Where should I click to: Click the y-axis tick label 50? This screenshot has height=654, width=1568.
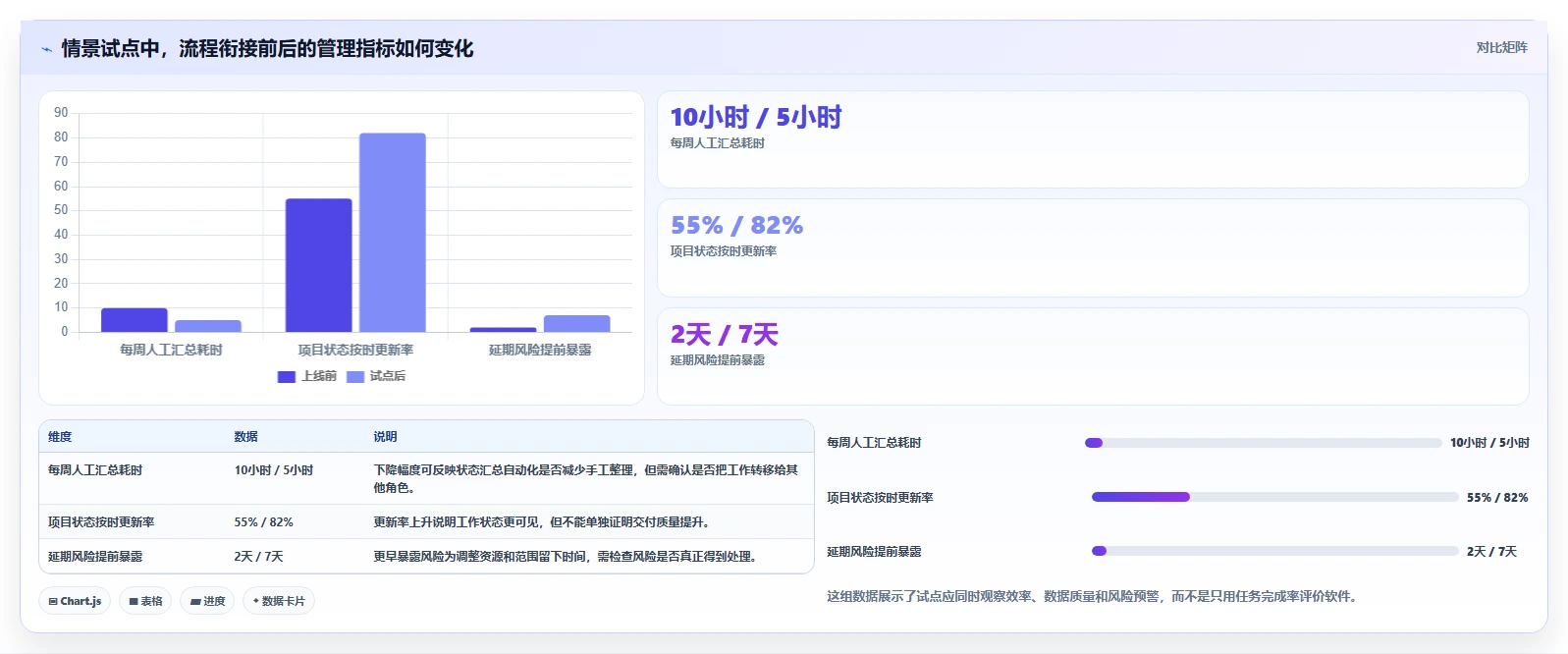(x=61, y=210)
